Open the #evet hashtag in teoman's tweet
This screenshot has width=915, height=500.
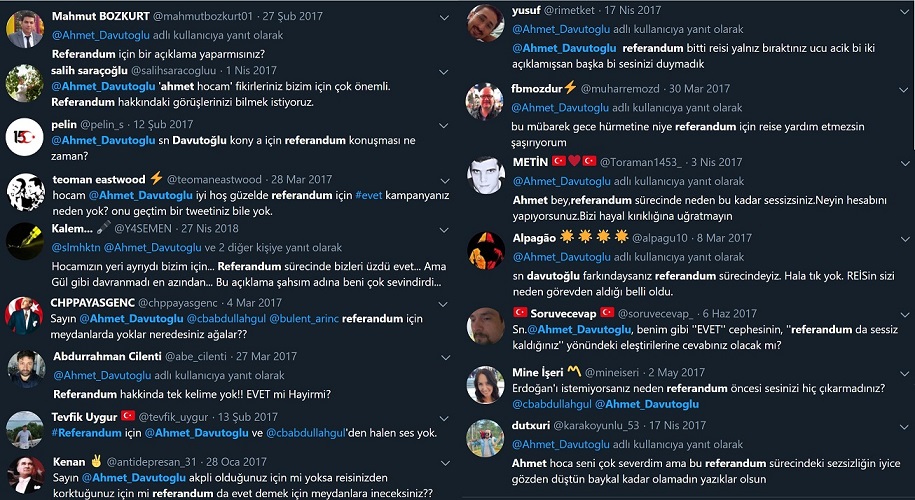pos(368,195)
